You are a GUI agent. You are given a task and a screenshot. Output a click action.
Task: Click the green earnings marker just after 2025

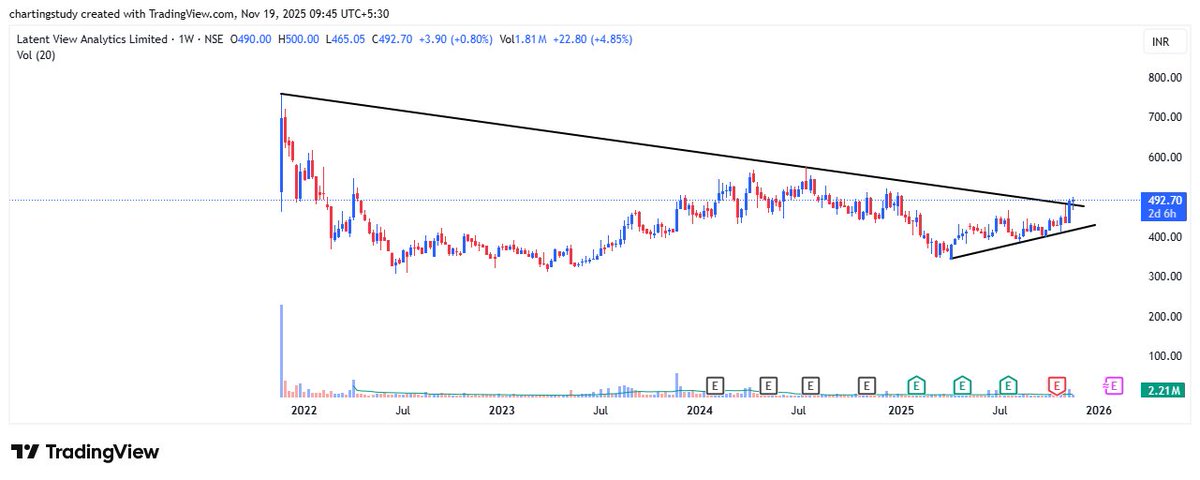[x=915, y=384]
